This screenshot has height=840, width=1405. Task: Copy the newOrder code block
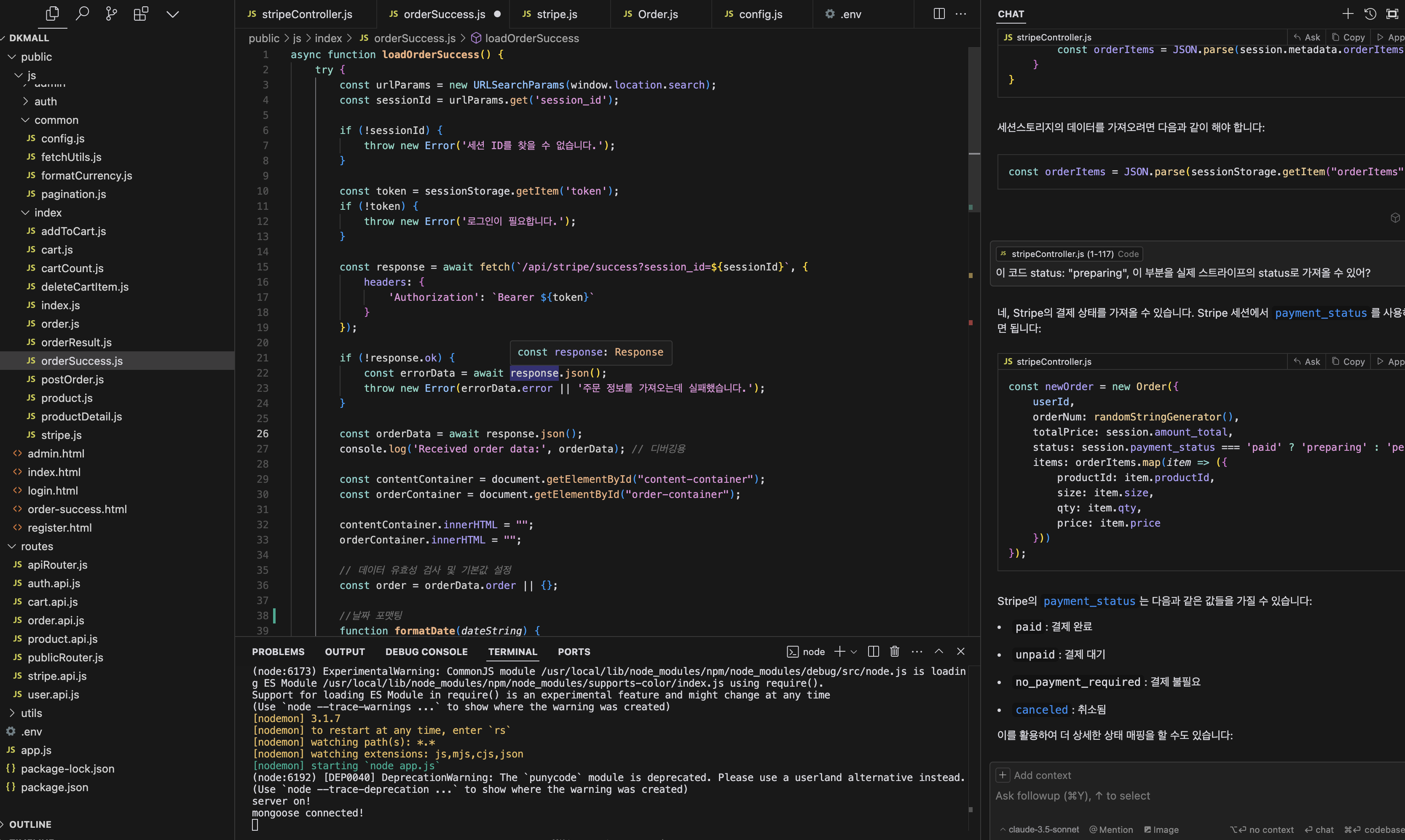point(1349,361)
